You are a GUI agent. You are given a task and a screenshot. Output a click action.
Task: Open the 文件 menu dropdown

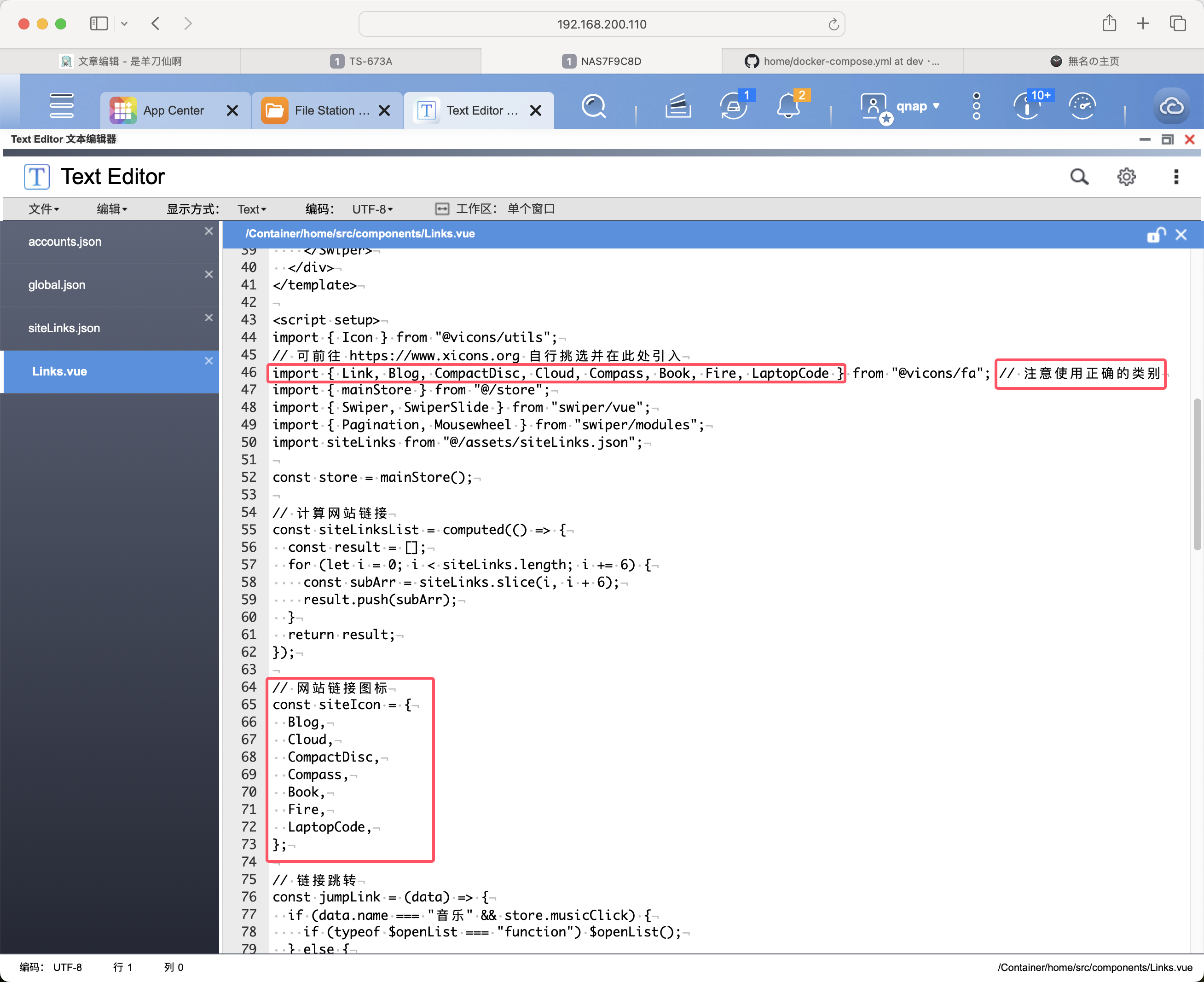pos(44,209)
